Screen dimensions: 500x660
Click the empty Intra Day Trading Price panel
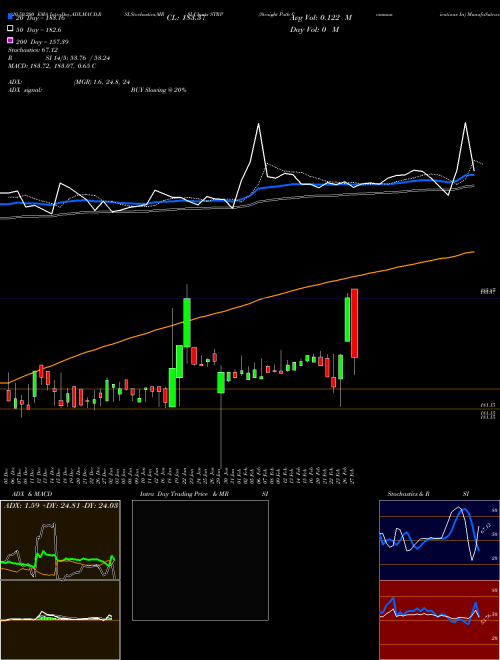[200, 560]
